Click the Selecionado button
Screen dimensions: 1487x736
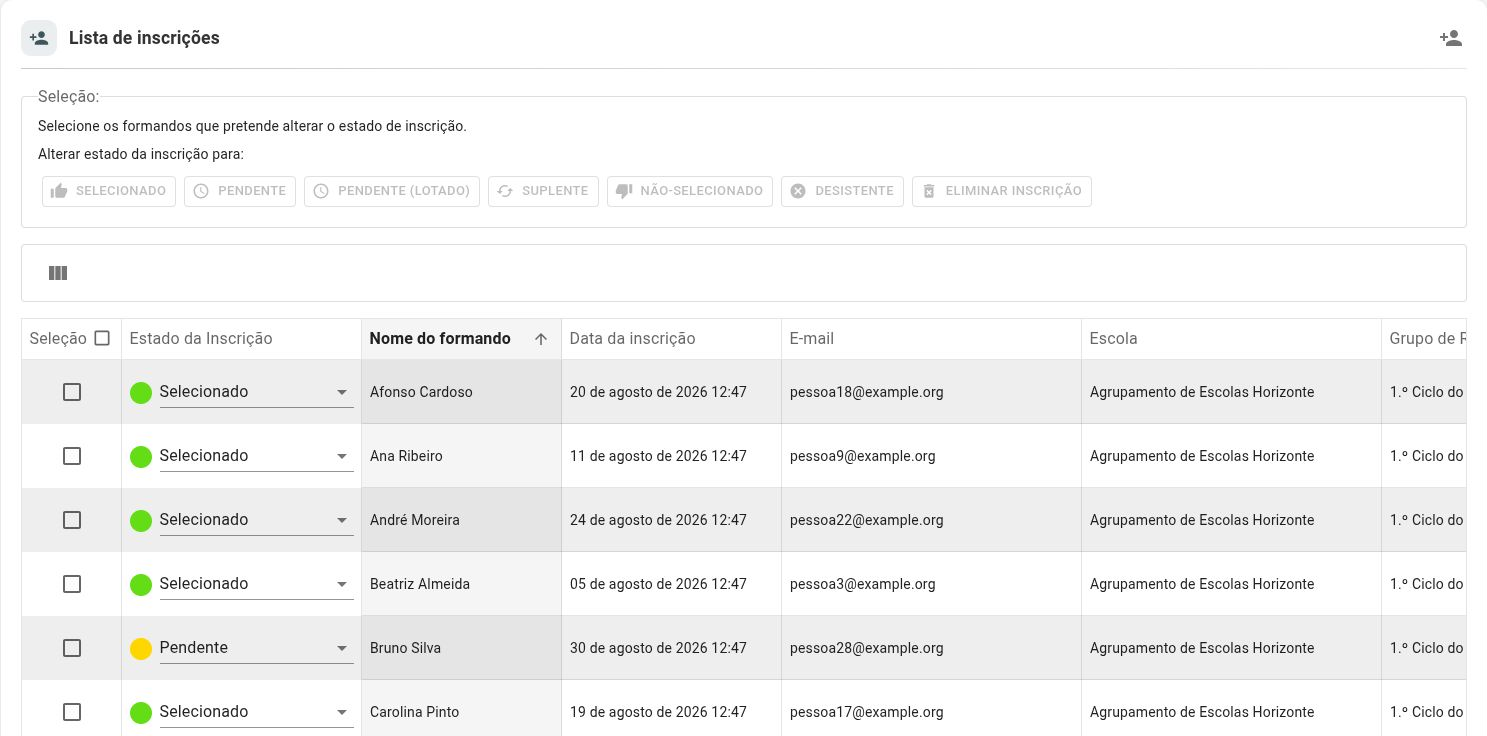click(109, 191)
